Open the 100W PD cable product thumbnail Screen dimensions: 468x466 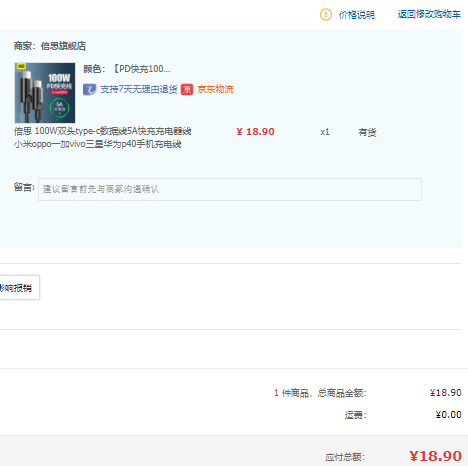(x=45, y=93)
